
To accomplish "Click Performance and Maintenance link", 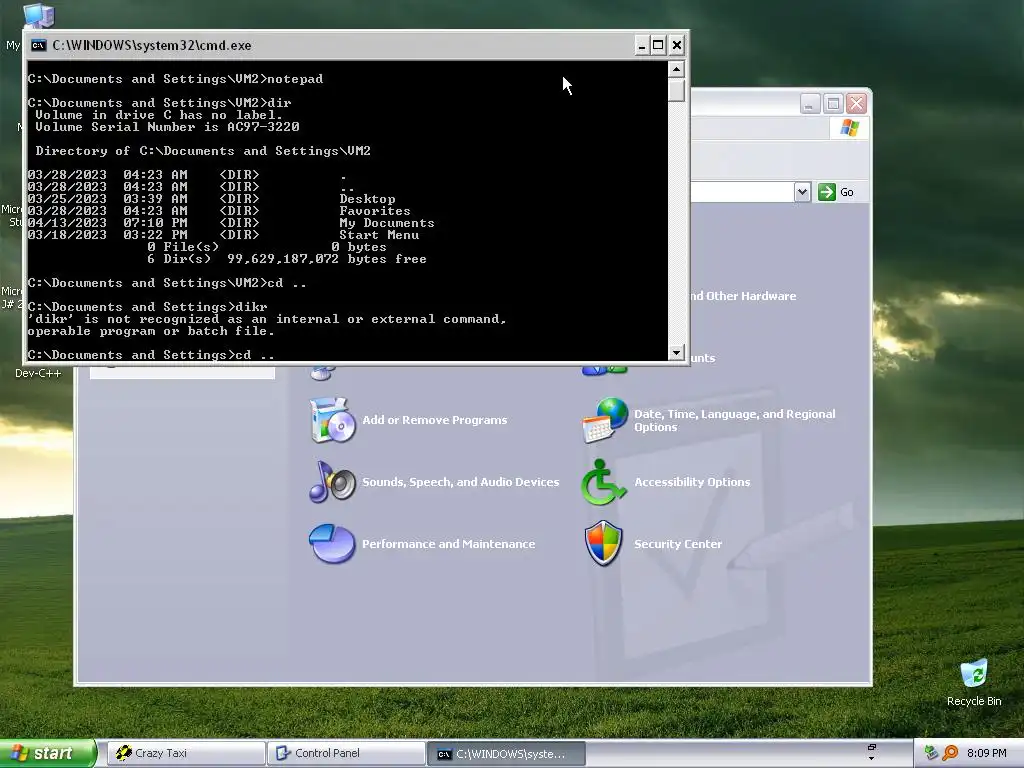I will coord(448,543).
